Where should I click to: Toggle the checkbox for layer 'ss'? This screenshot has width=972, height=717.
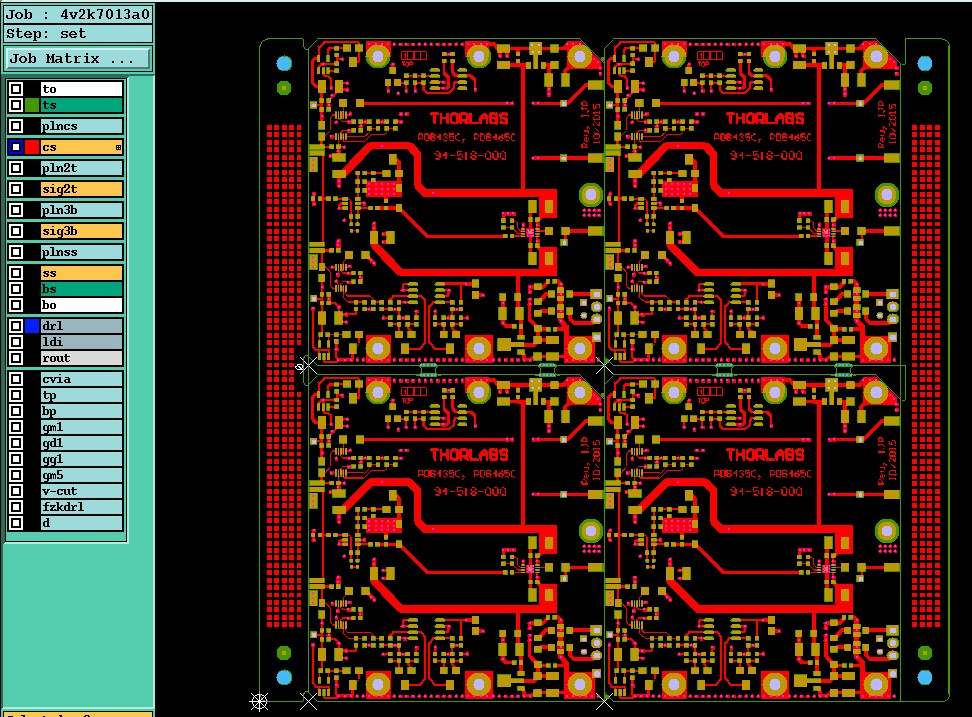click(x=16, y=273)
